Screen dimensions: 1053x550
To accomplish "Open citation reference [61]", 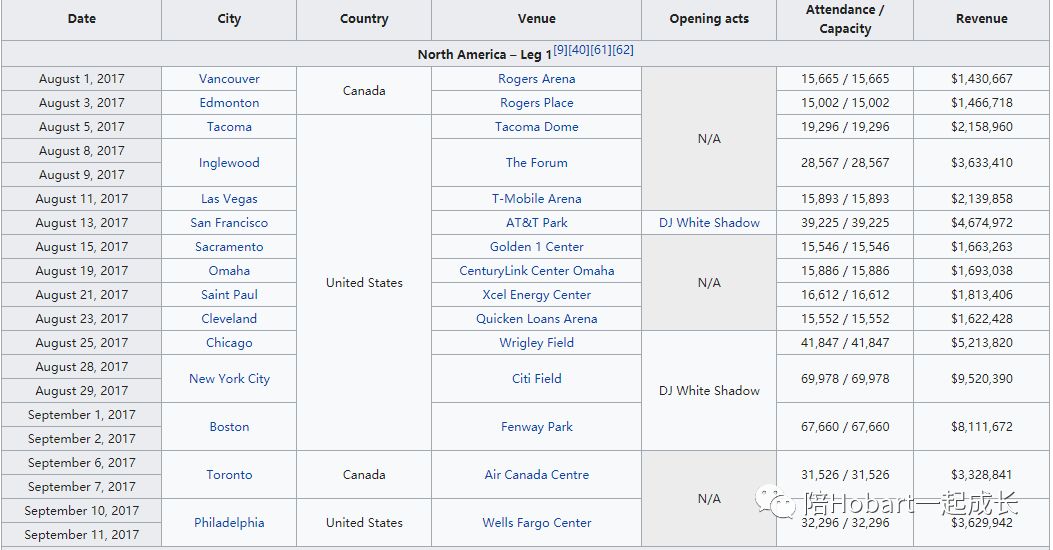I will pos(601,50).
